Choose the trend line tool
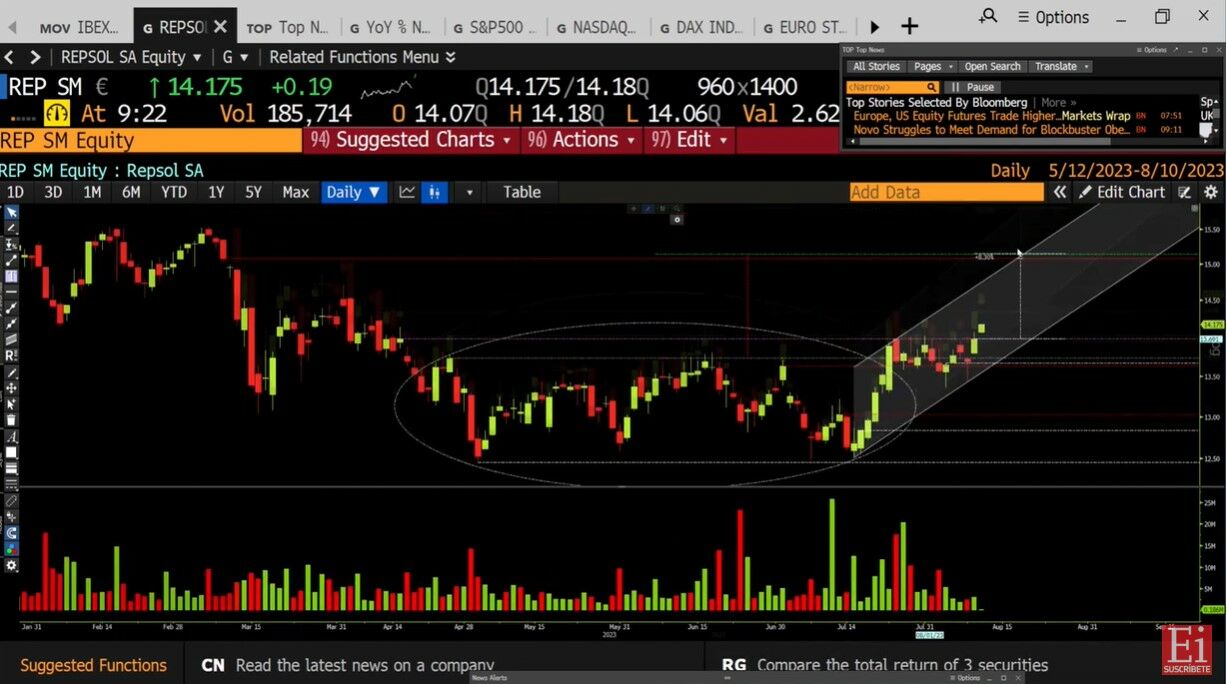Viewport: 1227px width, 684px height. point(11,259)
